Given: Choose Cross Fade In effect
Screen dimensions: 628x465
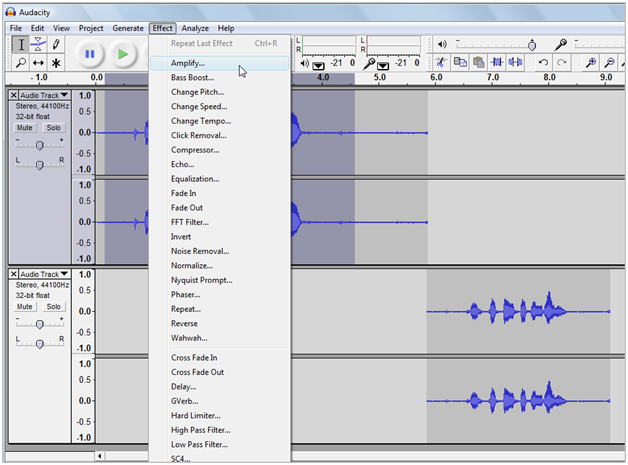Looking at the screenshot, I should pos(219,357).
